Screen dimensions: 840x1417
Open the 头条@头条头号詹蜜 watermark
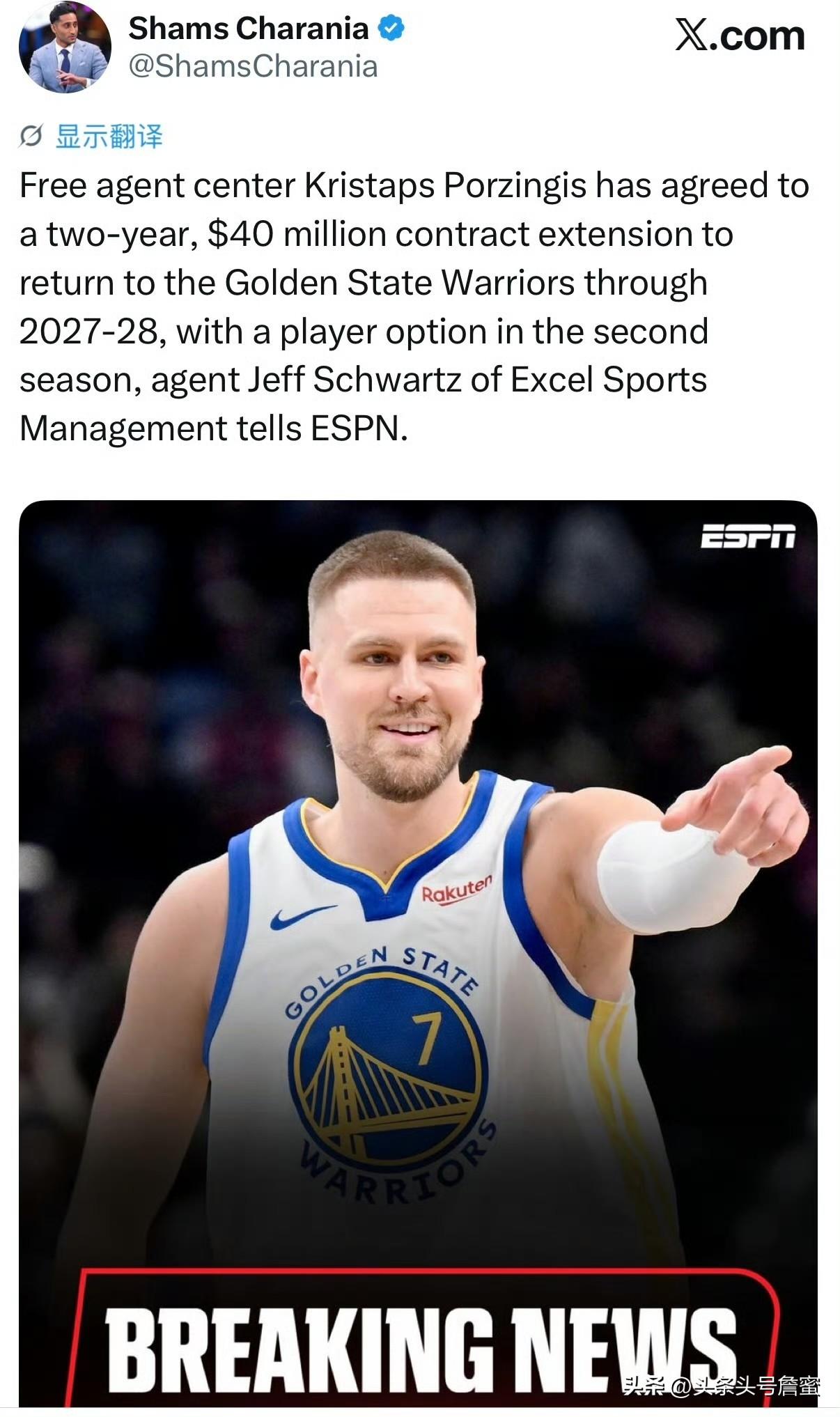(x=722, y=1386)
